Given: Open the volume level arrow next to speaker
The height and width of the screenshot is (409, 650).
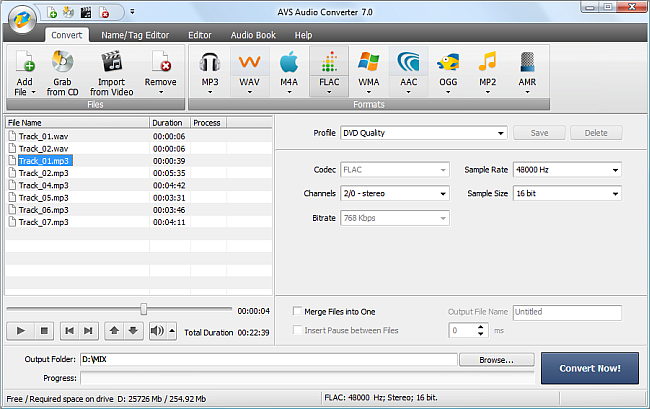Looking at the screenshot, I should 172,331.
